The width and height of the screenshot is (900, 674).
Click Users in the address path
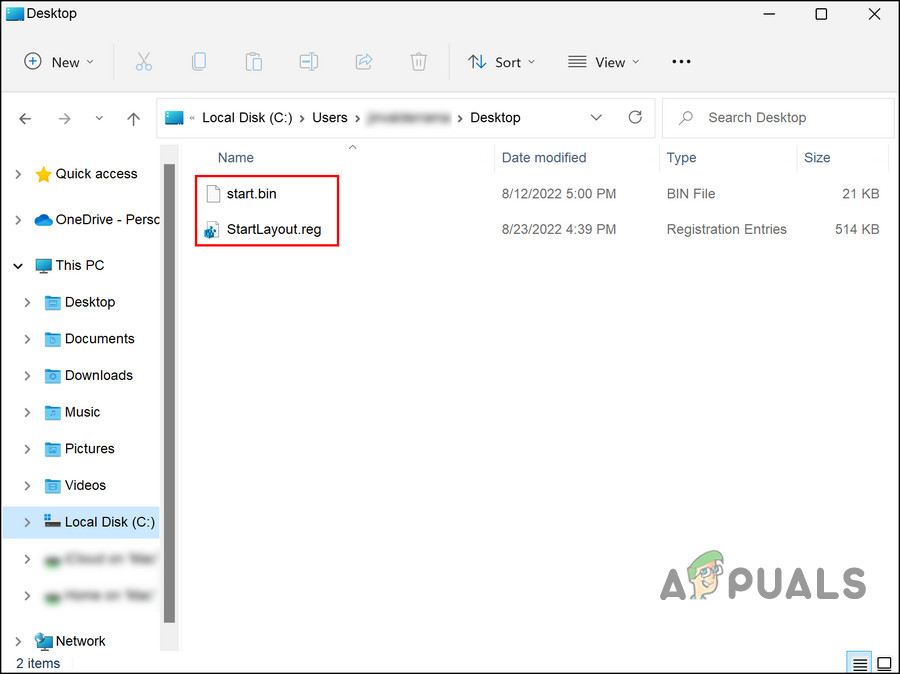(x=329, y=118)
